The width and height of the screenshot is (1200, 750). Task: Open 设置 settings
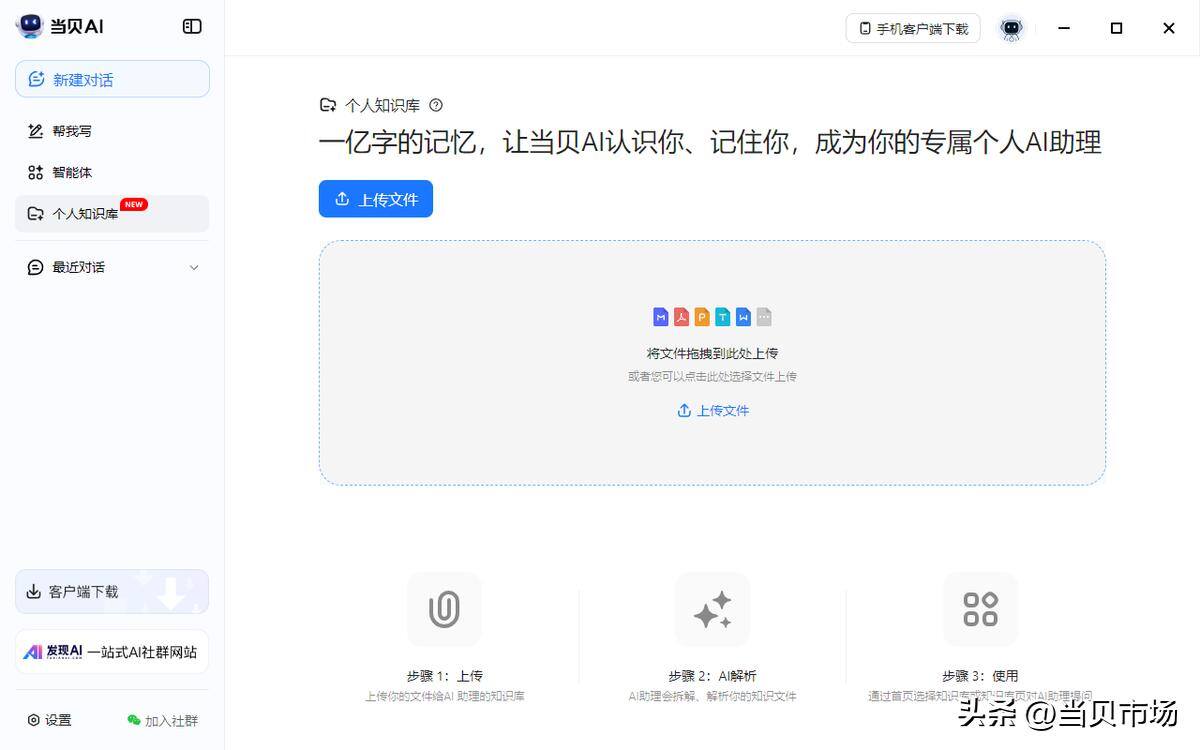[x=50, y=720]
